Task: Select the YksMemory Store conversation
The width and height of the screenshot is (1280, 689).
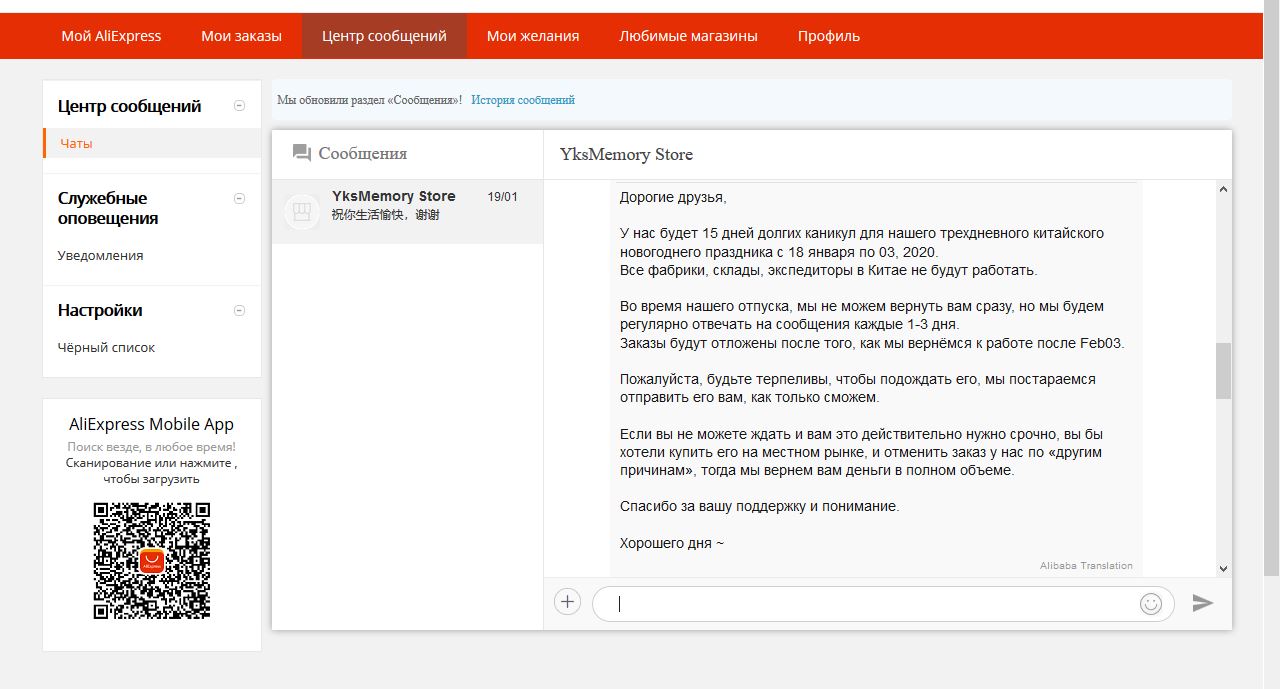Action: 407,212
